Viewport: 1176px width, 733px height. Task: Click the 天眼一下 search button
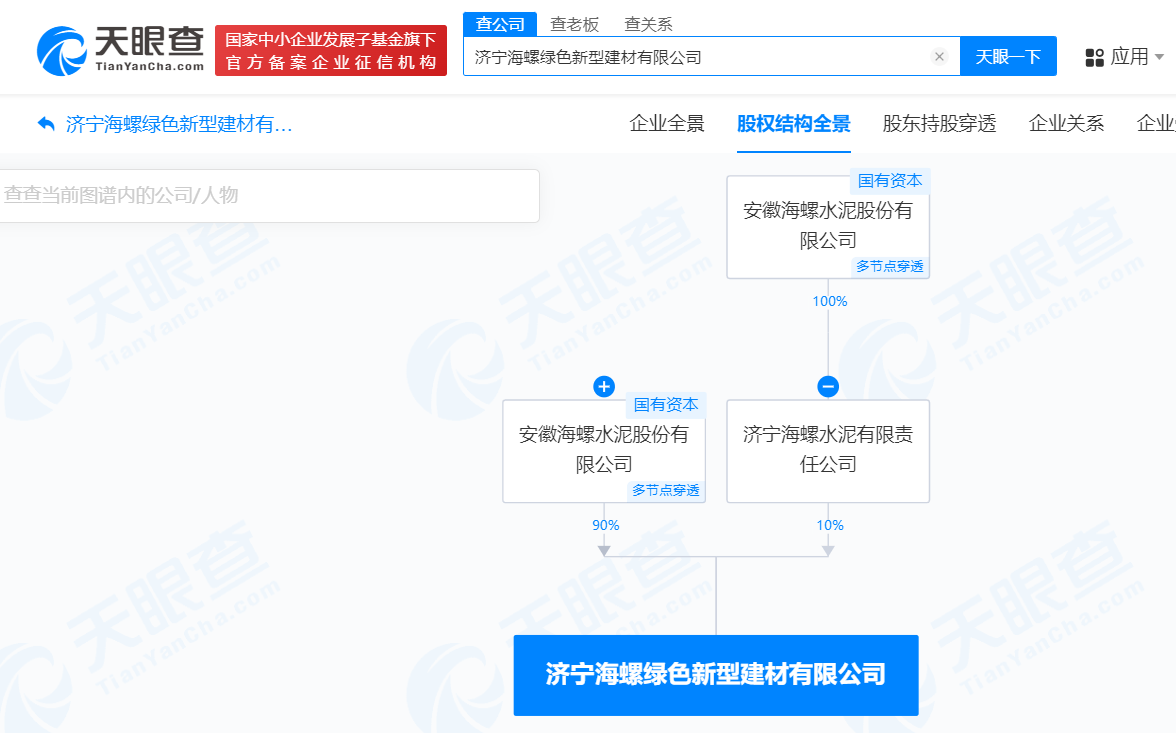tap(1008, 56)
